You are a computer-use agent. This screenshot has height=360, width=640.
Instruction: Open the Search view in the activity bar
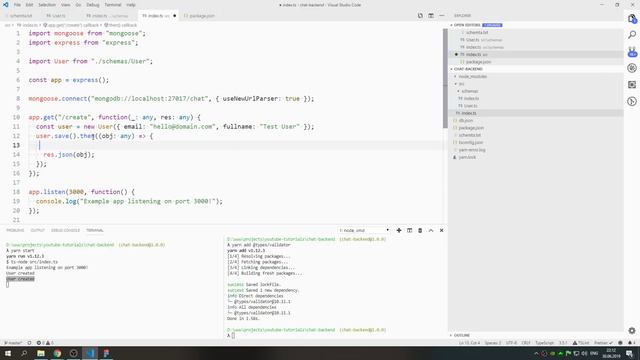632,35
